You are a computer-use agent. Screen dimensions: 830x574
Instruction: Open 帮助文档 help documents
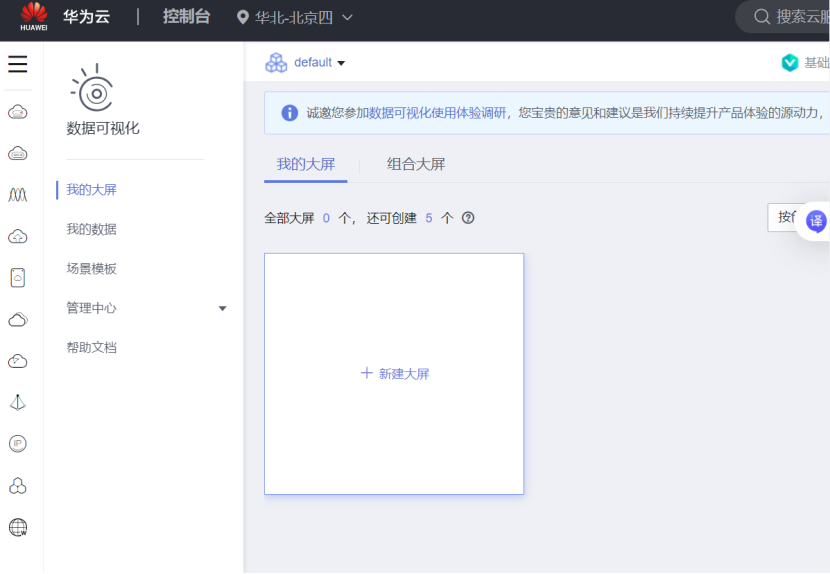91,348
